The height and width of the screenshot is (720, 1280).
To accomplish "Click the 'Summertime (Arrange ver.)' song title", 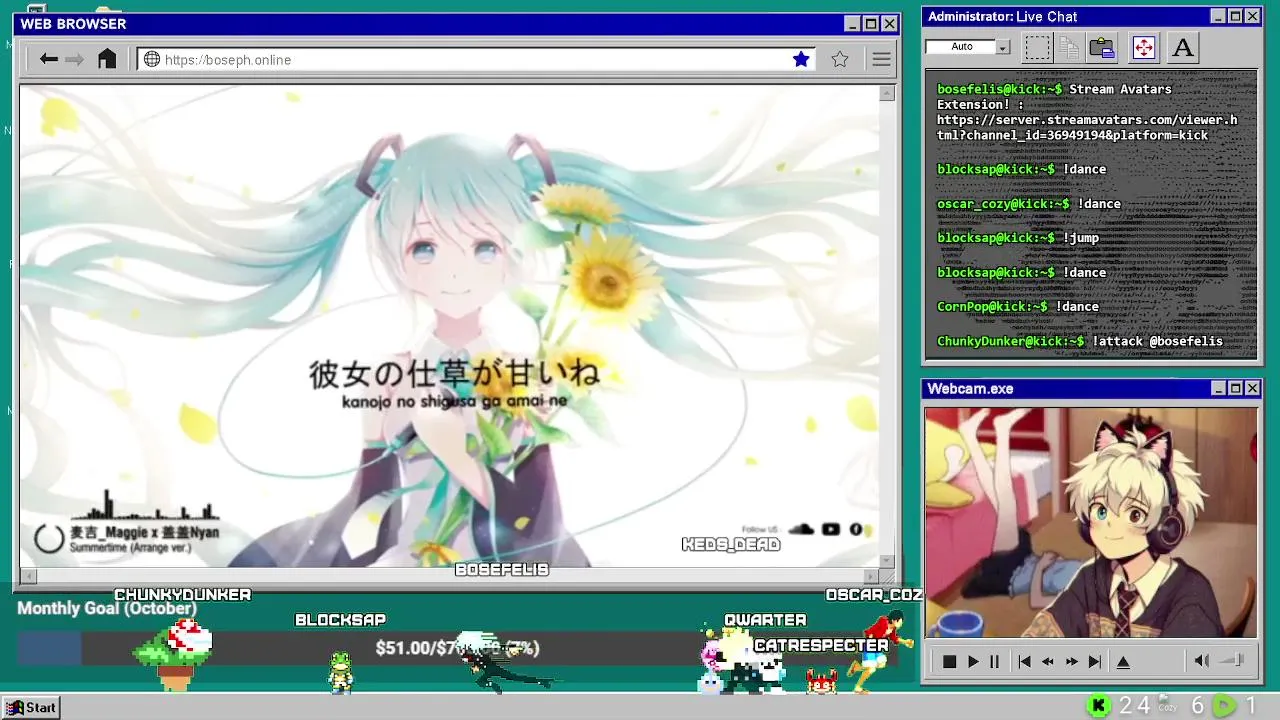I will pos(130,548).
